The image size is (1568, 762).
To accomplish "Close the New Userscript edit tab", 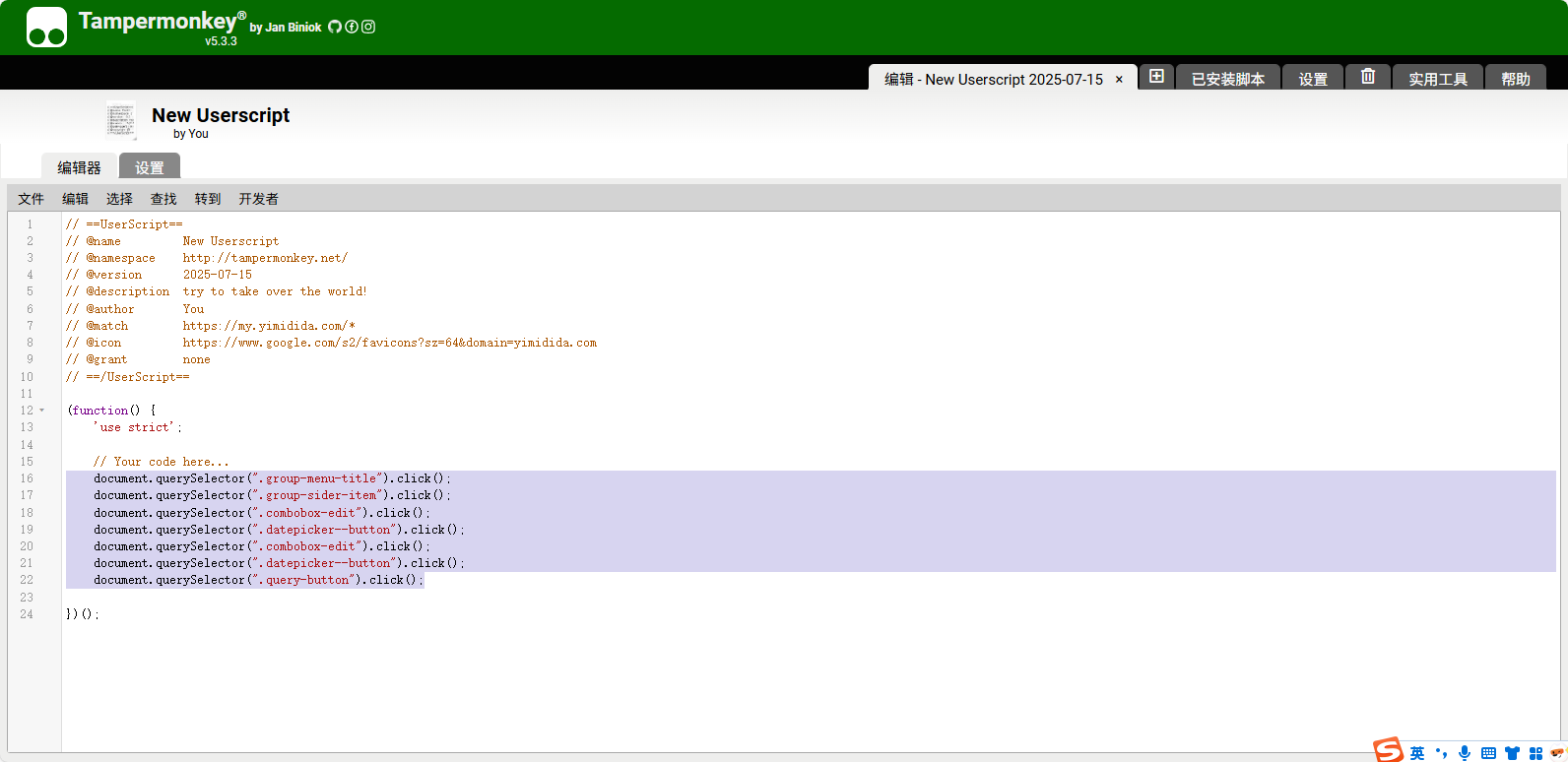I will [1119, 80].
